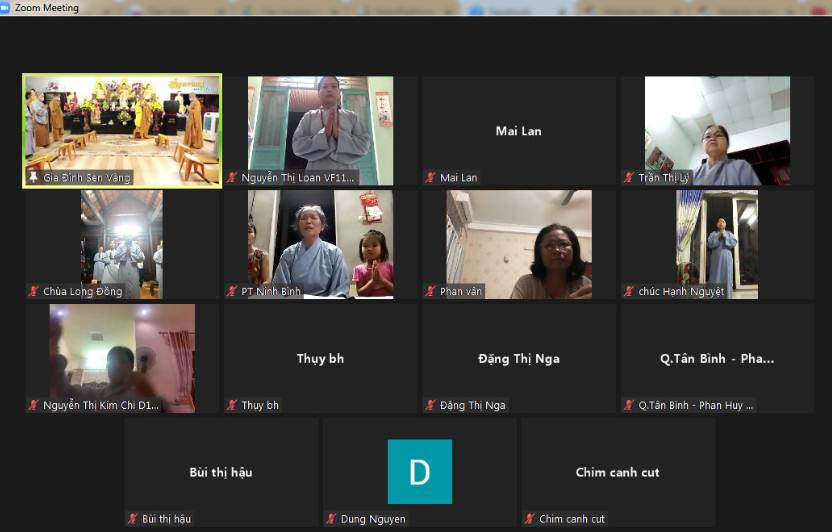Click the teal D avatar of Dung Nguyen
Viewport: 832px width, 532px height.
(x=419, y=471)
